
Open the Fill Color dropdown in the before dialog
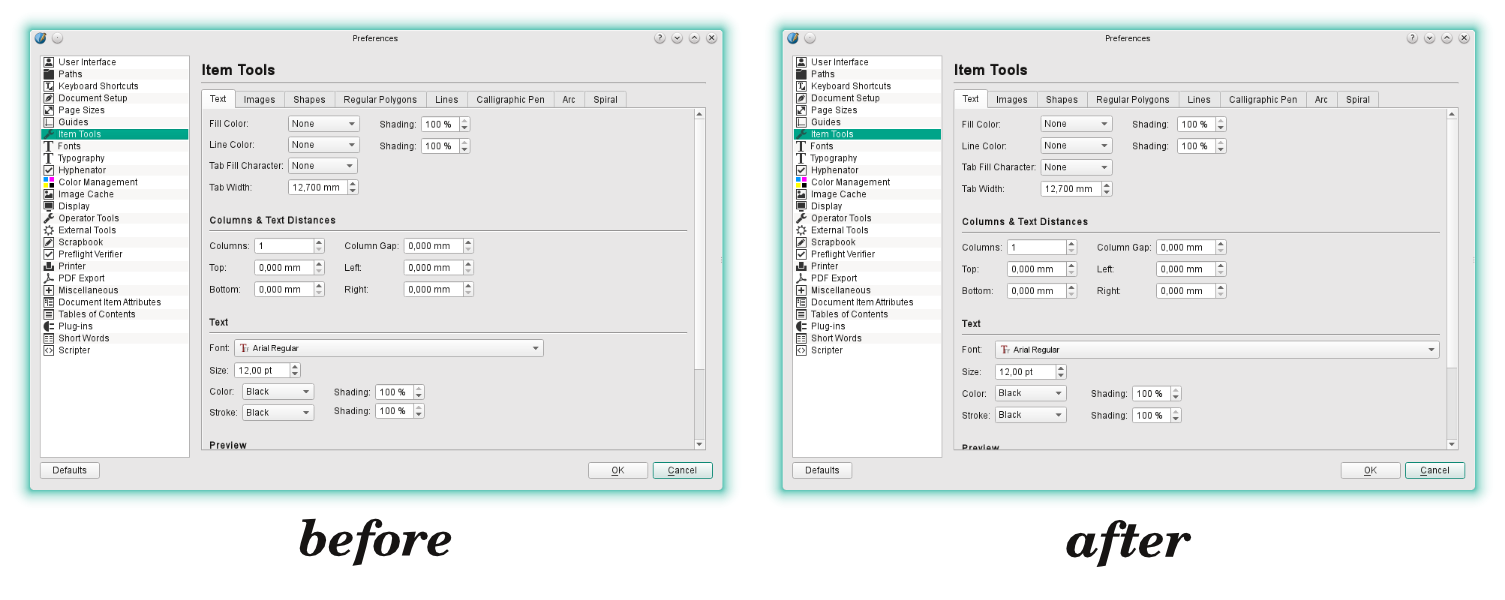click(323, 124)
